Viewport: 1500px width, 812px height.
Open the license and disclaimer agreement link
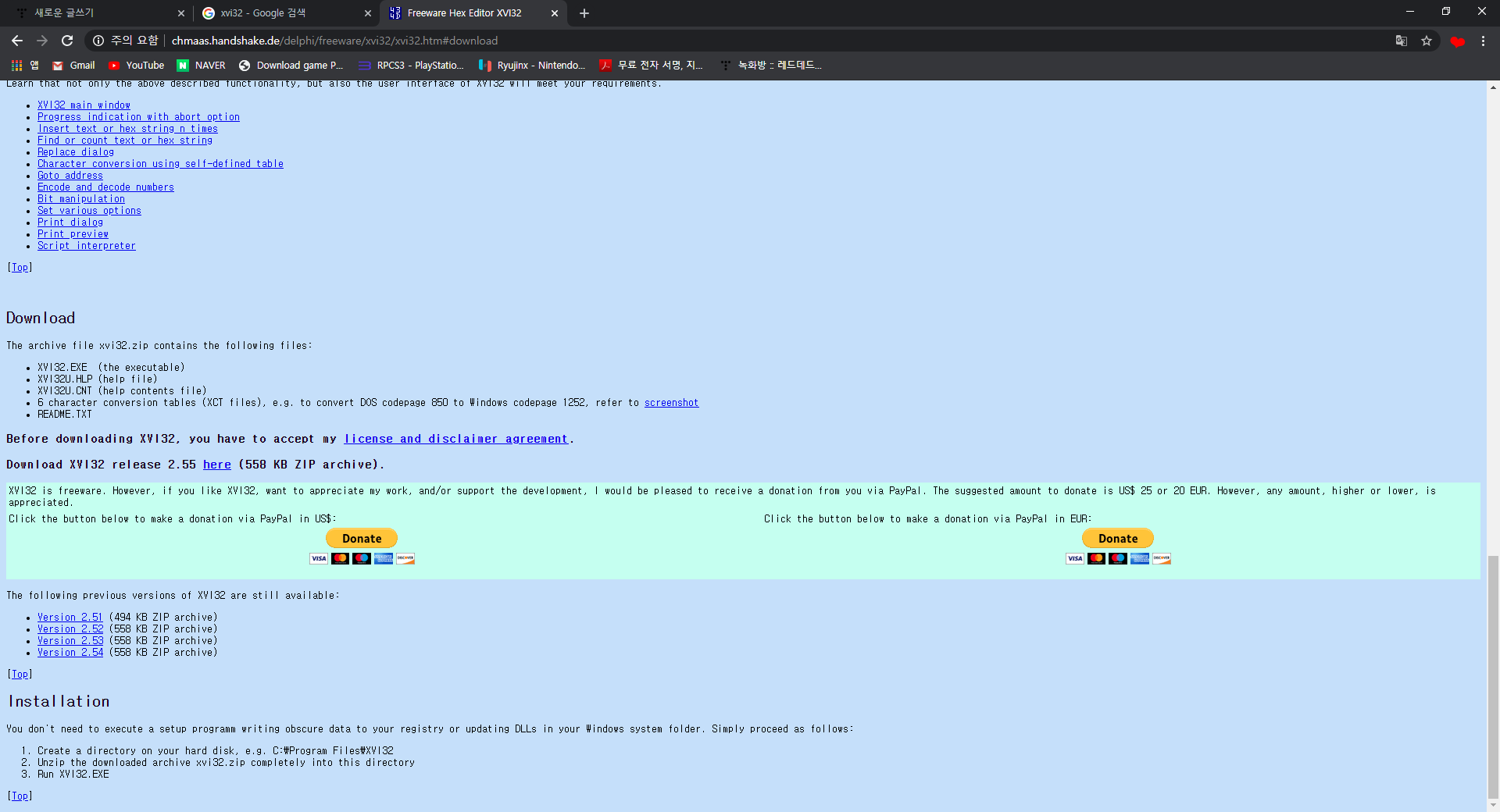tap(456, 439)
